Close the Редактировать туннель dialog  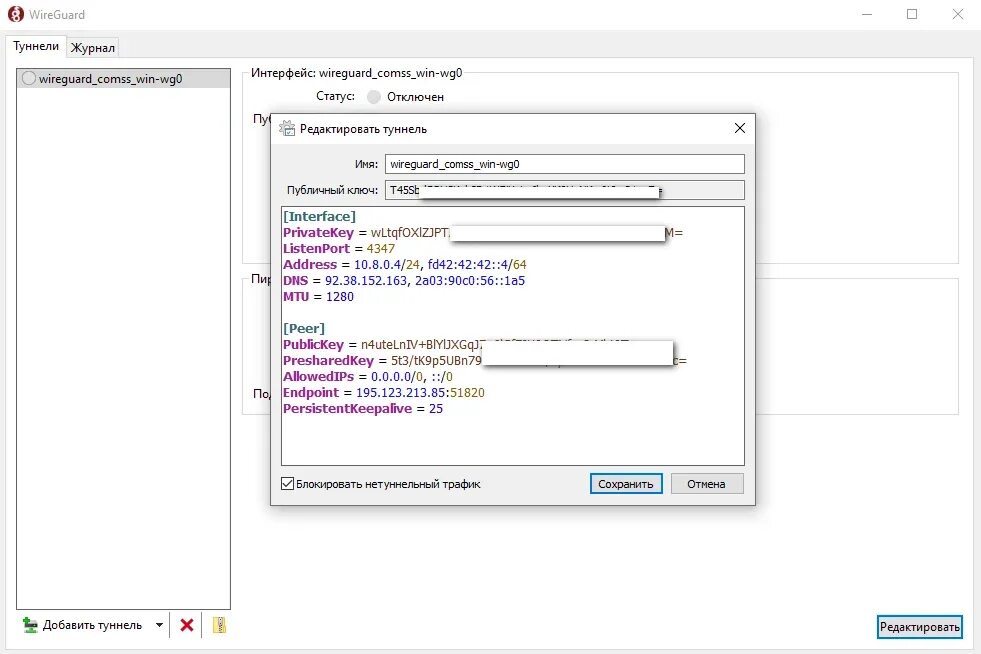click(x=740, y=128)
